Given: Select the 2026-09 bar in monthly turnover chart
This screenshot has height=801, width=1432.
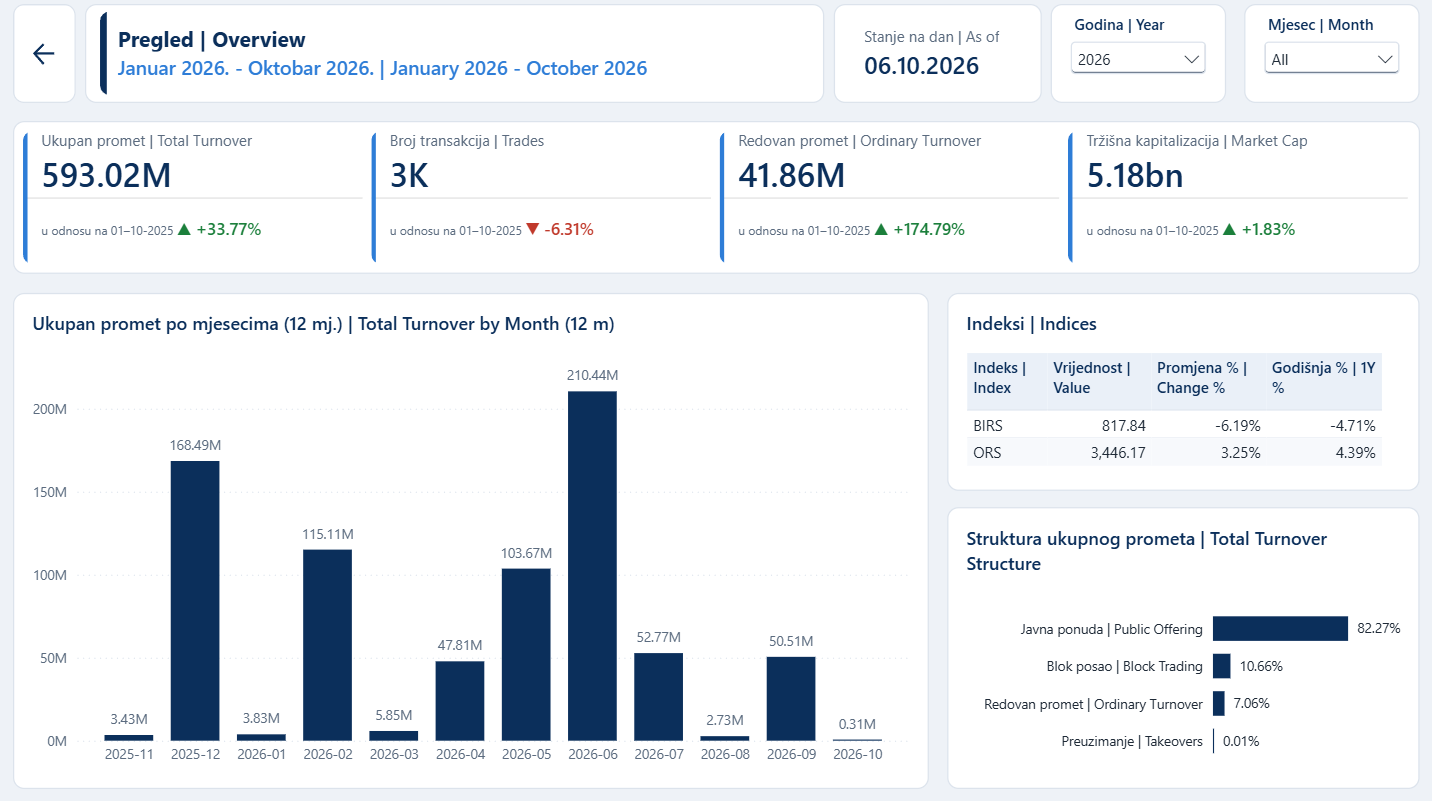Looking at the screenshot, I should point(791,699).
